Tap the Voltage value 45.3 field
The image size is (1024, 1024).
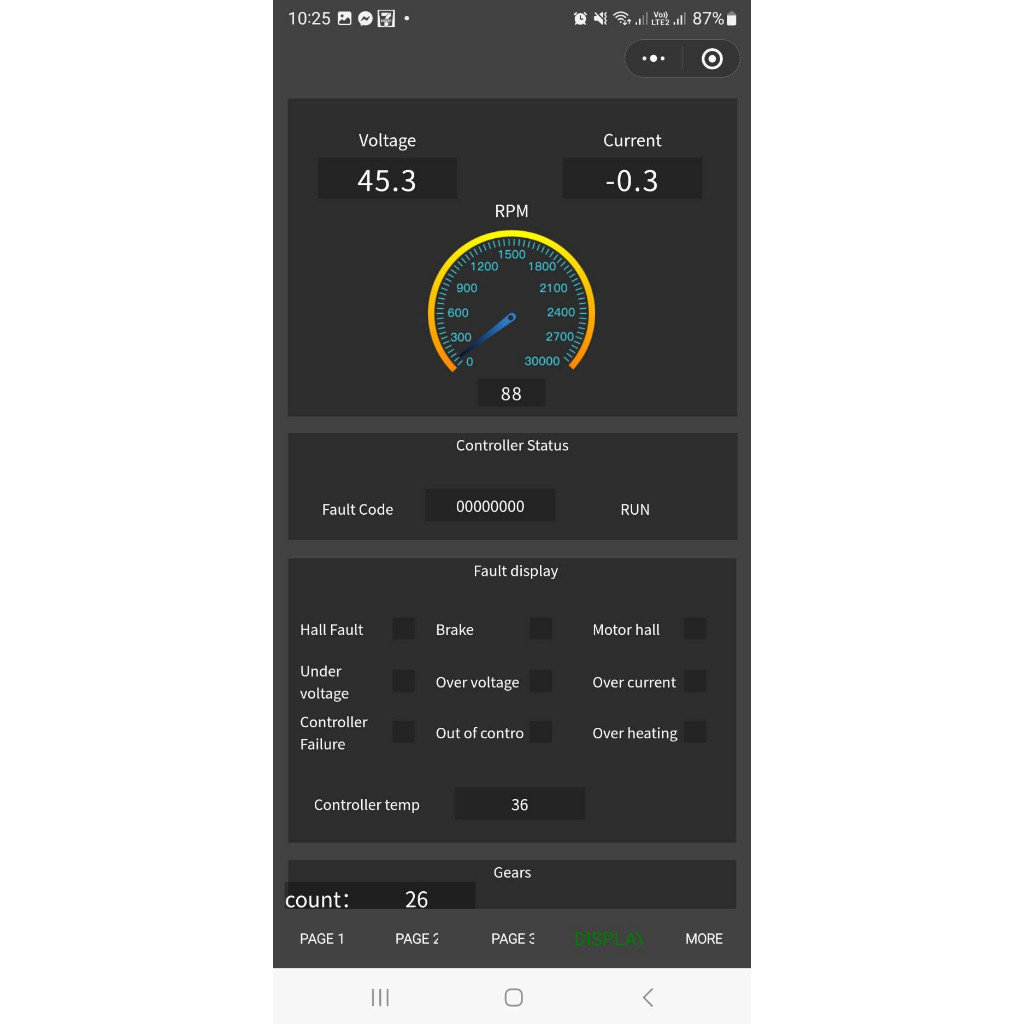[x=387, y=178]
